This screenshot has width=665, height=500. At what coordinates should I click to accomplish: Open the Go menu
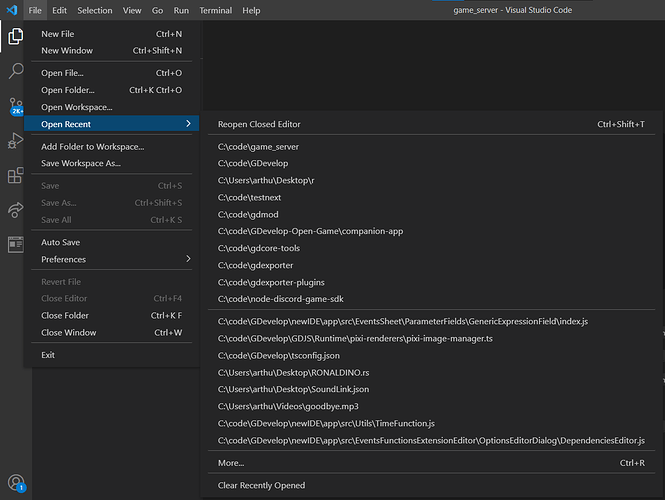(x=157, y=10)
